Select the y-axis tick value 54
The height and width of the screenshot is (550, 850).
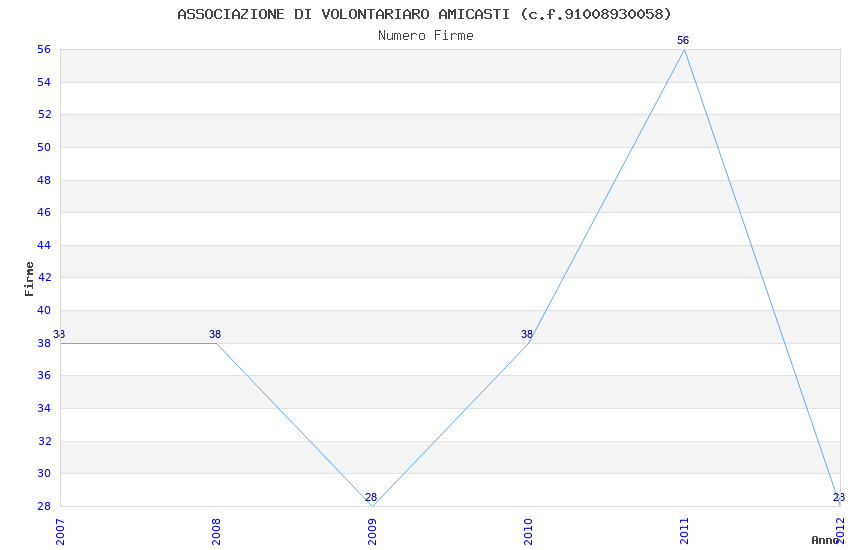44,82
